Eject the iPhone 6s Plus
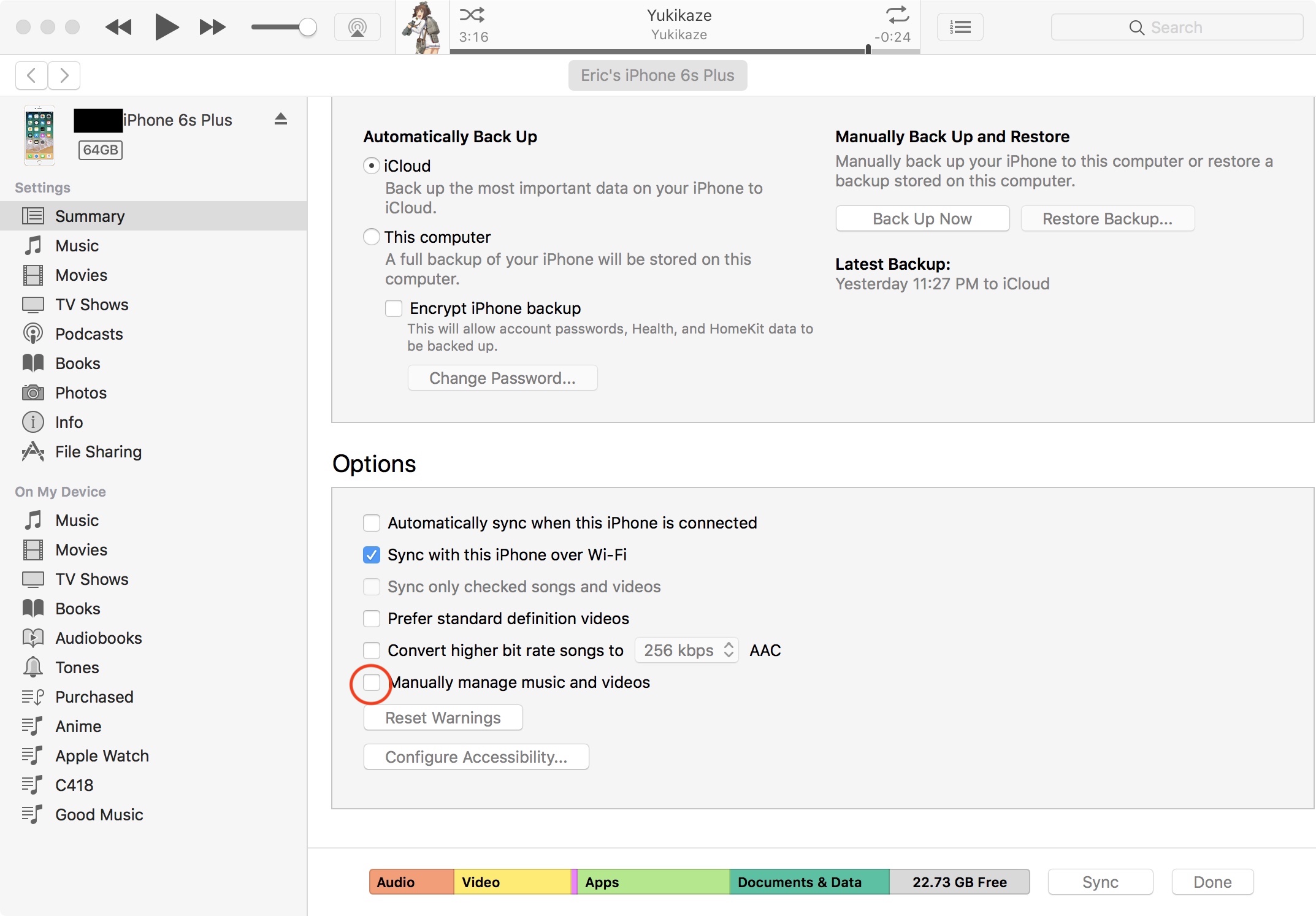Image resolution: width=1316 pixels, height=916 pixels. point(281,119)
